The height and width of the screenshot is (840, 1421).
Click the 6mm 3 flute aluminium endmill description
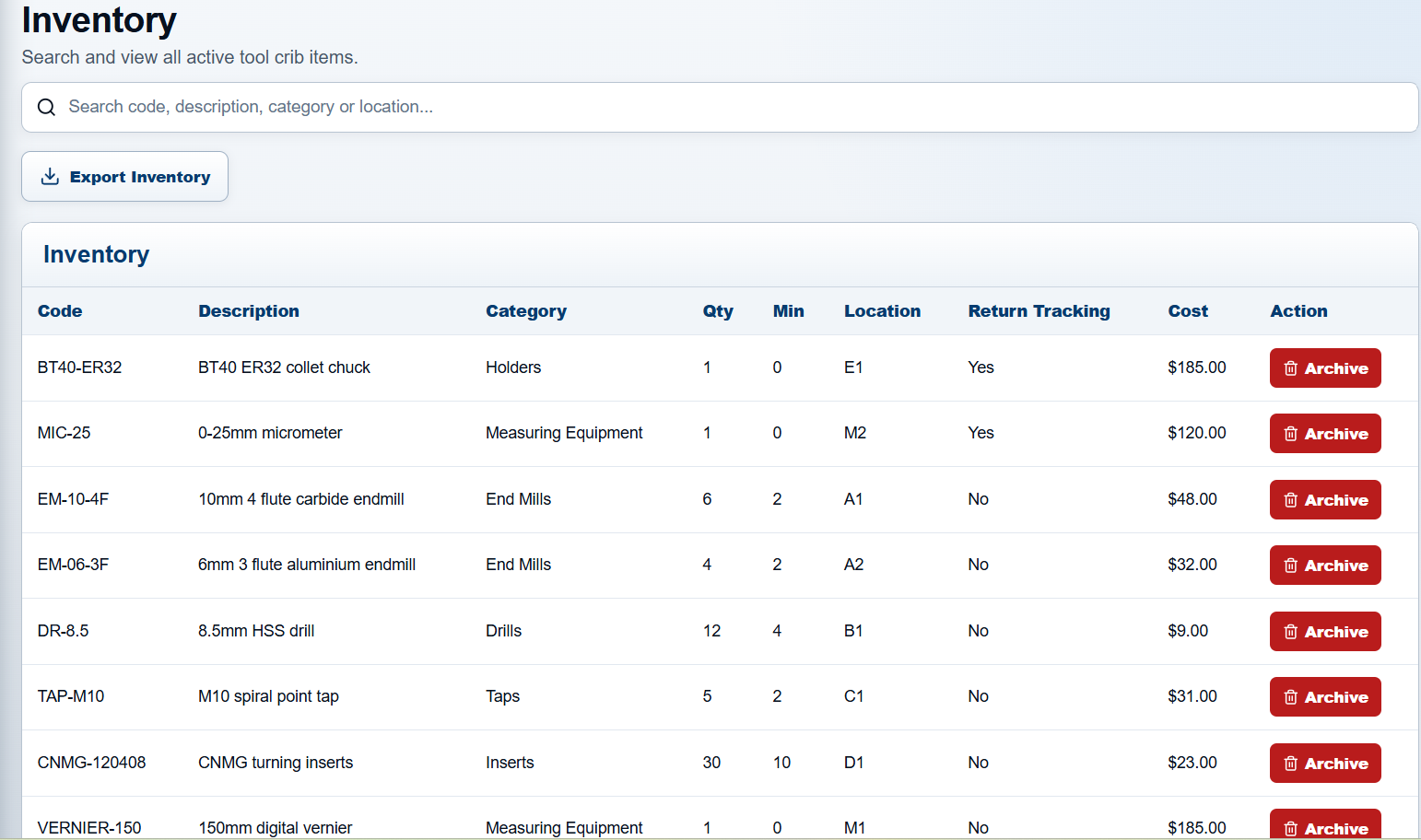point(307,565)
